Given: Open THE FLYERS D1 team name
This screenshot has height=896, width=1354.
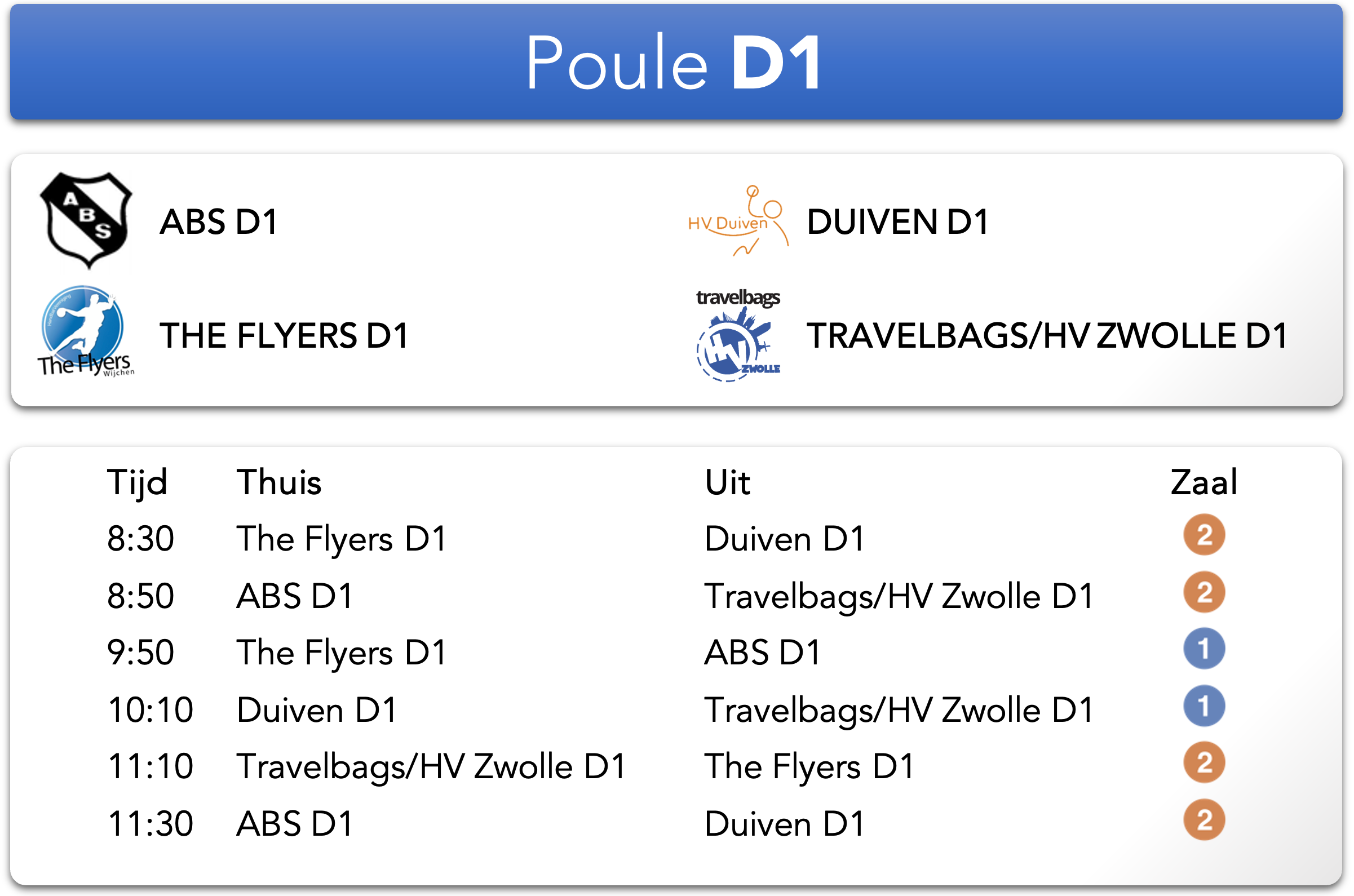Looking at the screenshot, I should (x=284, y=335).
